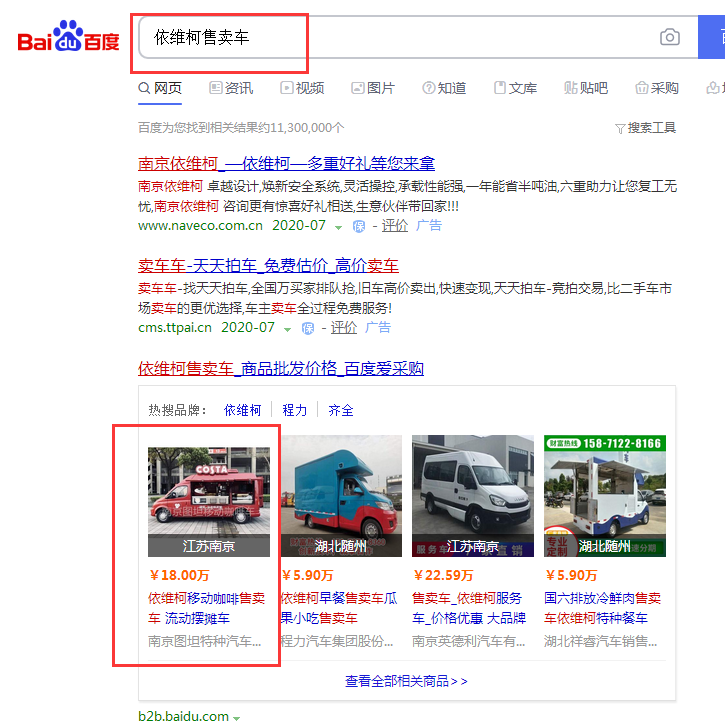Click seller 南京英德利汽车有

click(x=468, y=641)
